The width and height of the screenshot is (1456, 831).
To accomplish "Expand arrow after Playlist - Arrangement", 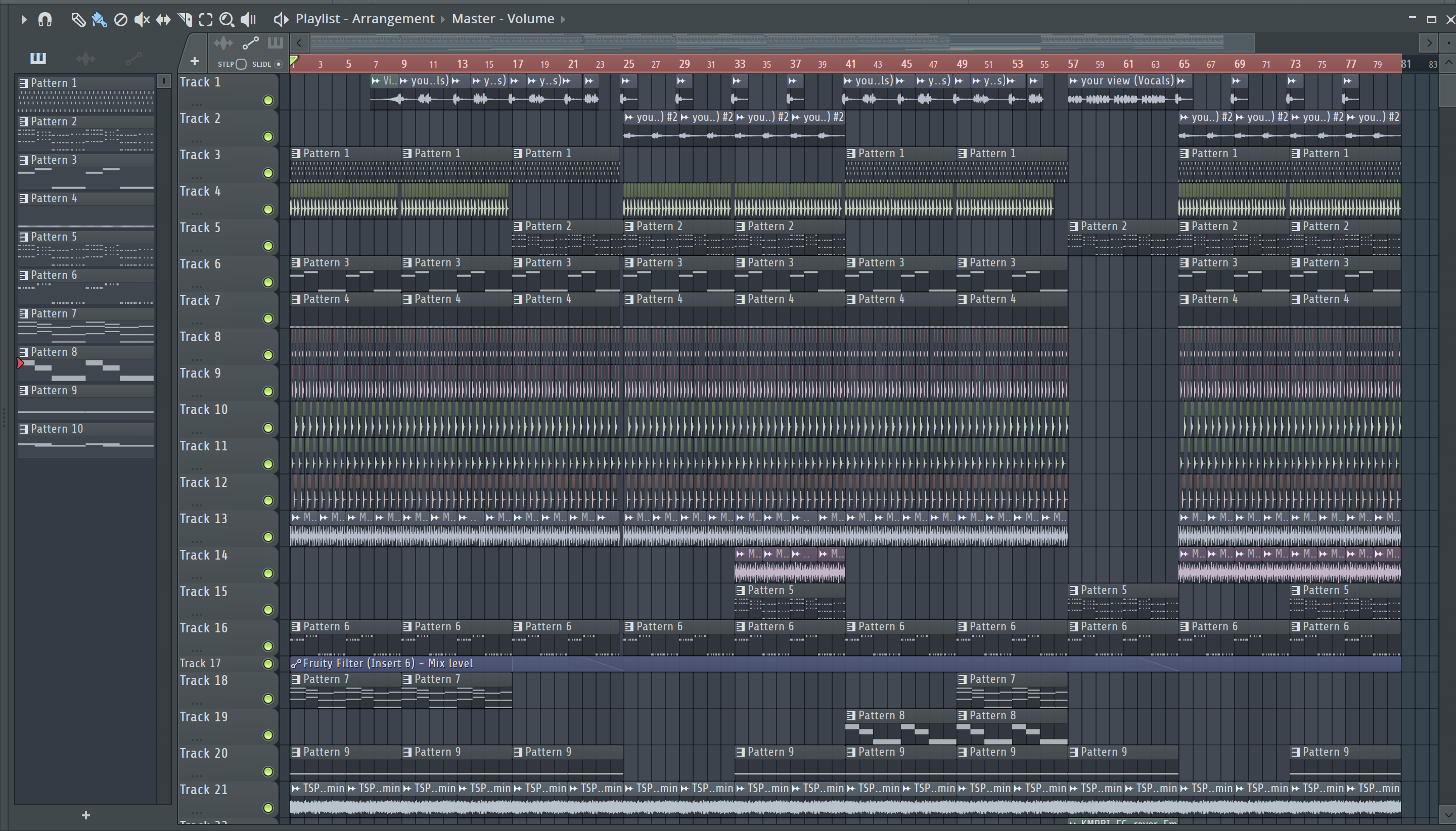I will point(443,19).
